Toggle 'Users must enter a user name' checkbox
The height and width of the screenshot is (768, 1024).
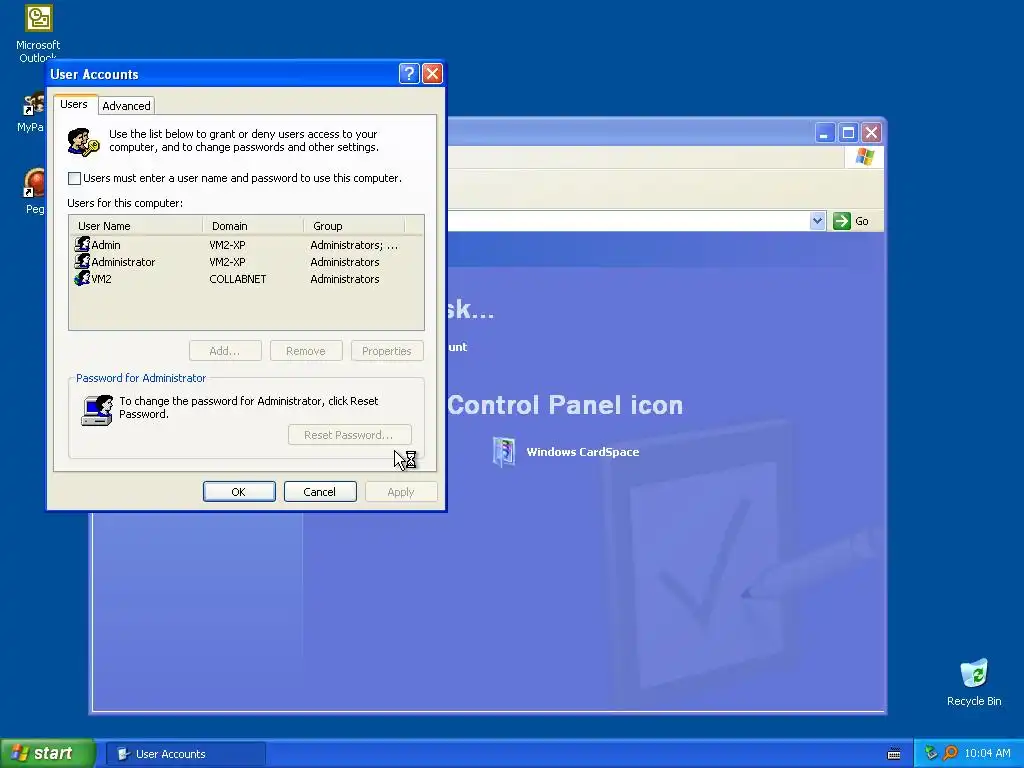tap(74, 178)
